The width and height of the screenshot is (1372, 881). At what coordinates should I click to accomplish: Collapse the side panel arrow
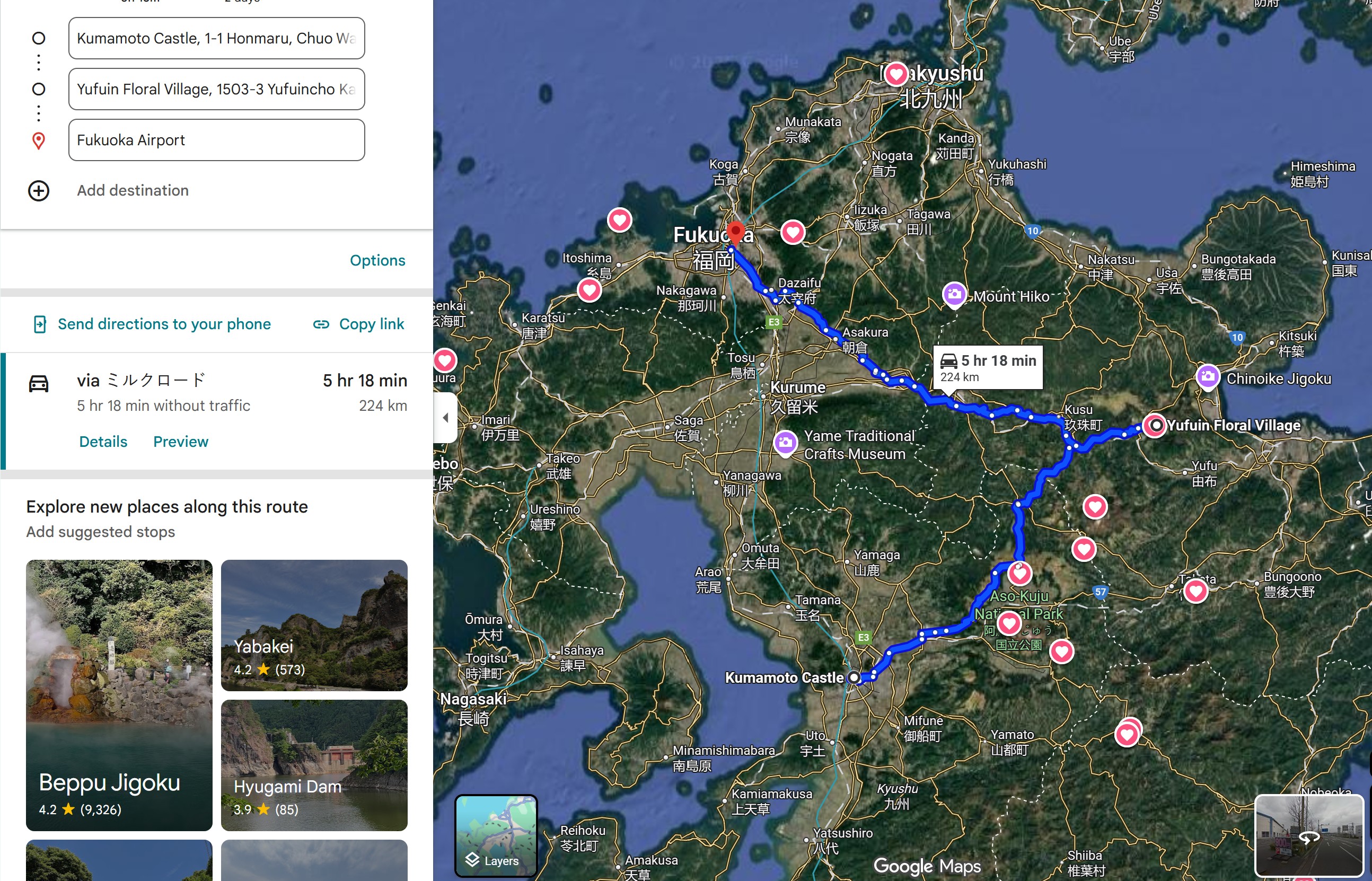[445, 418]
